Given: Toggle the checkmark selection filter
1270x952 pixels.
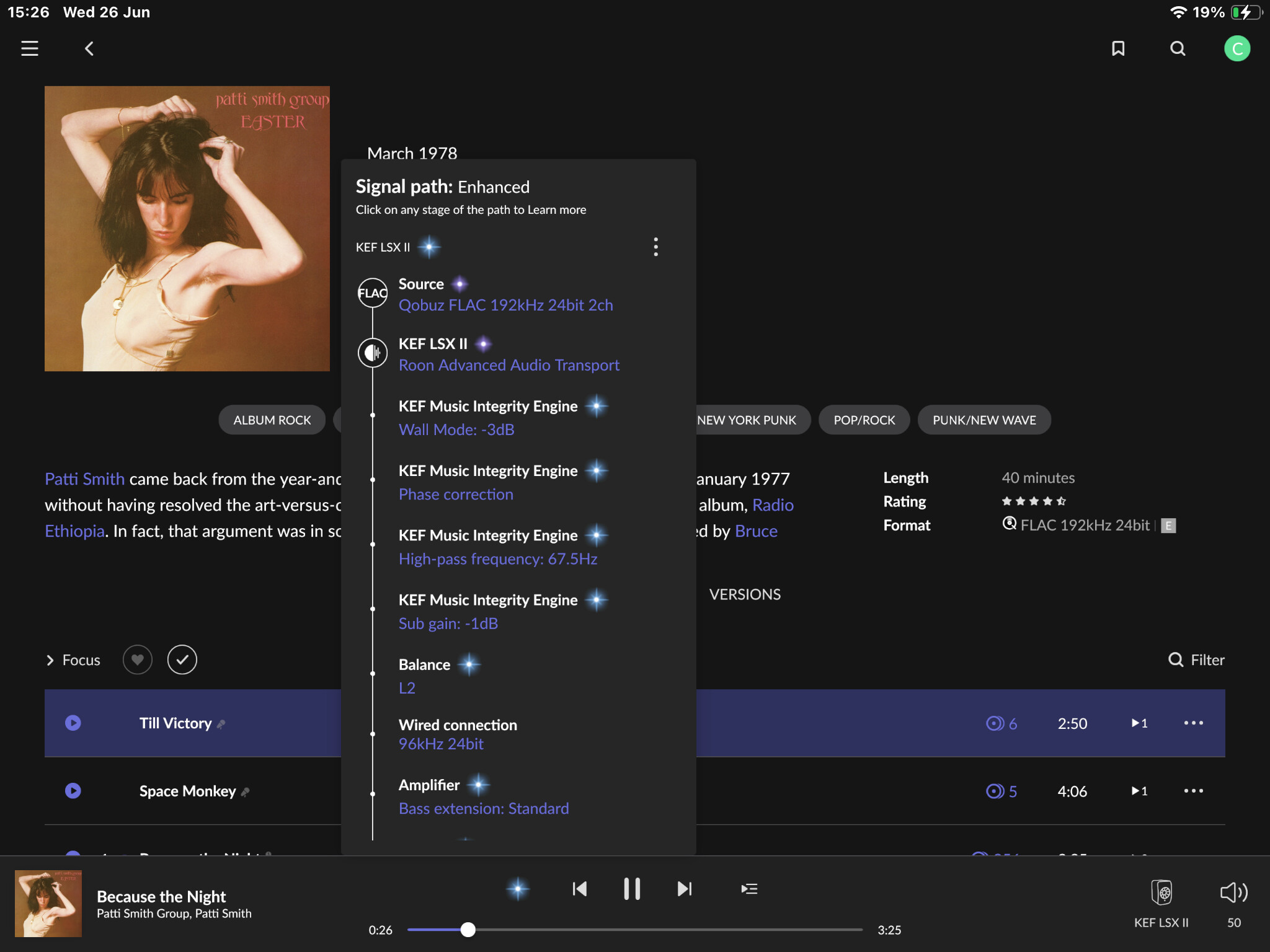Looking at the screenshot, I should pyautogui.click(x=182, y=659).
